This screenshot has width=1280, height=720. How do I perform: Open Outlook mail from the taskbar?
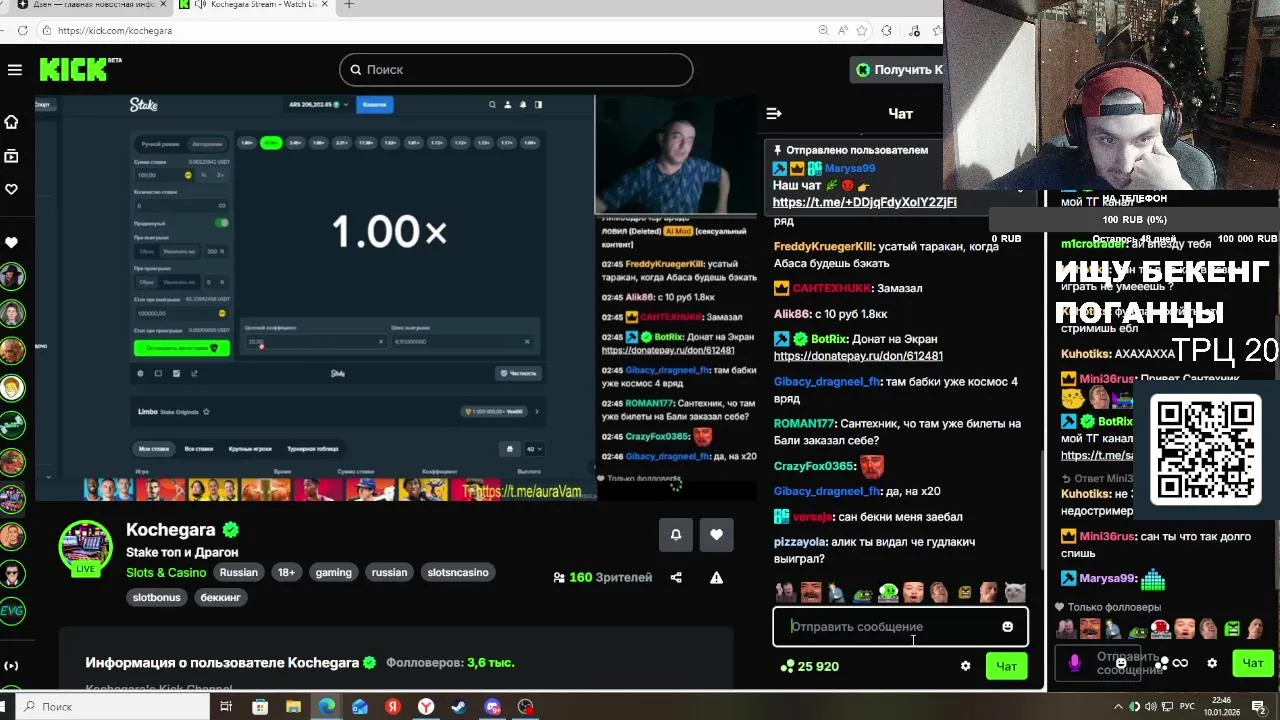click(359, 707)
